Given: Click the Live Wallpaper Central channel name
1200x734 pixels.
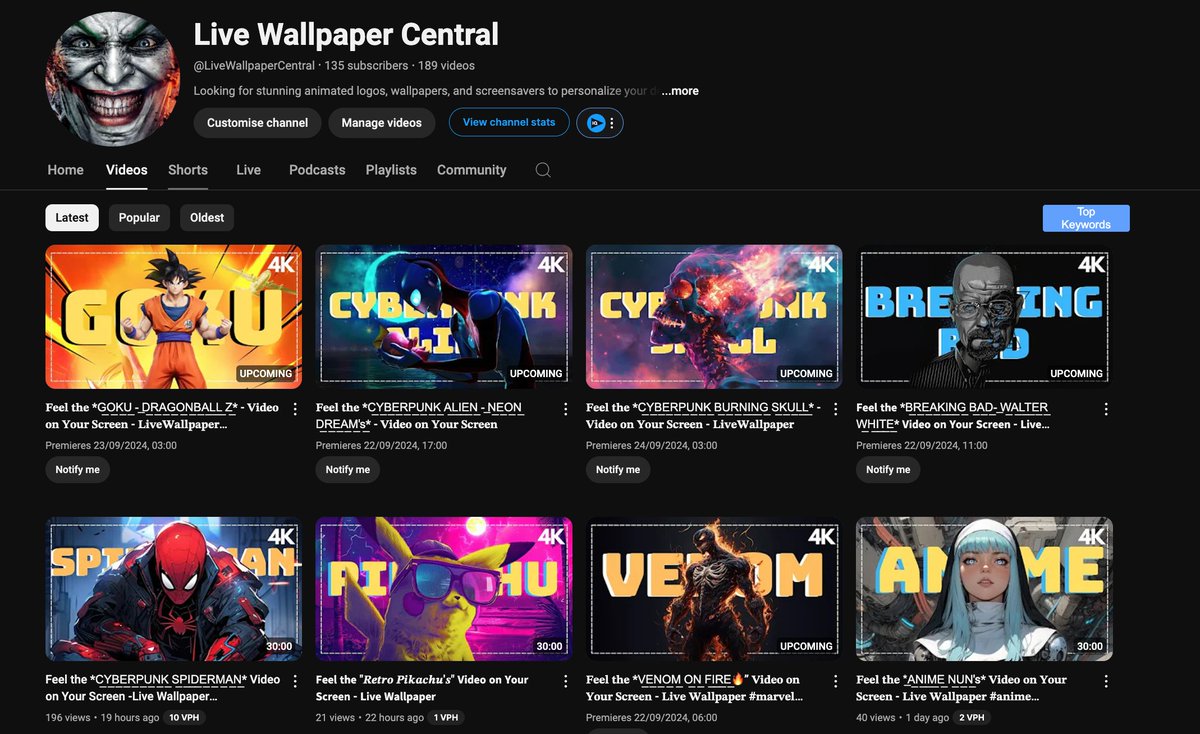Looking at the screenshot, I should tap(346, 34).
